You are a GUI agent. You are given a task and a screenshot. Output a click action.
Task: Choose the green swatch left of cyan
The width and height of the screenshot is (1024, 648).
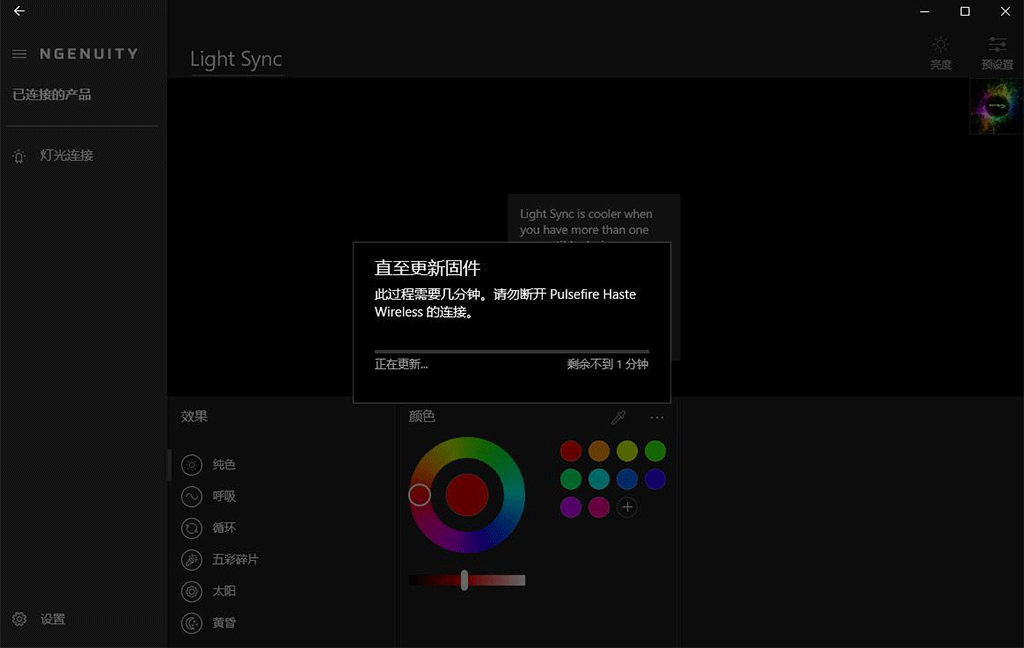coord(571,479)
